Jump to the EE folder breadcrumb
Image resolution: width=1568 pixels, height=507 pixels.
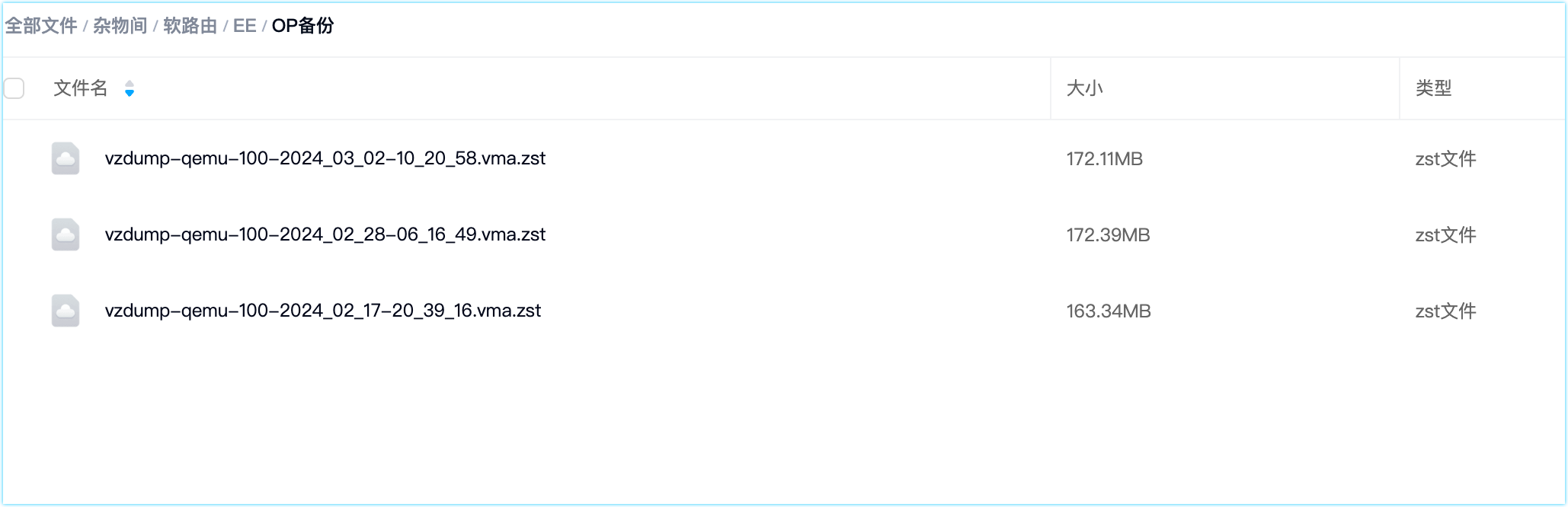(245, 26)
